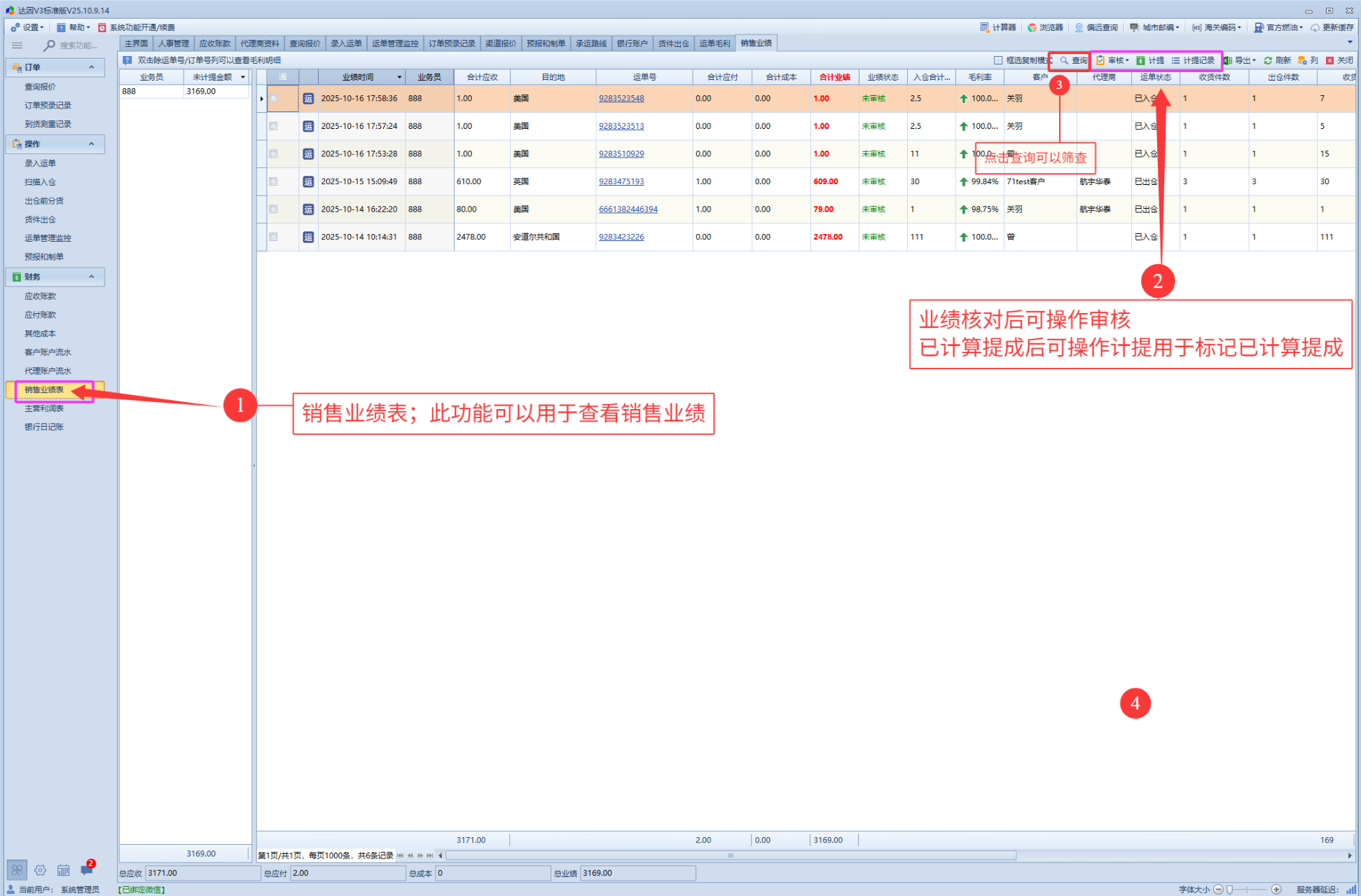
Task: Click the 列 column settings icon
Action: click(x=1302, y=60)
